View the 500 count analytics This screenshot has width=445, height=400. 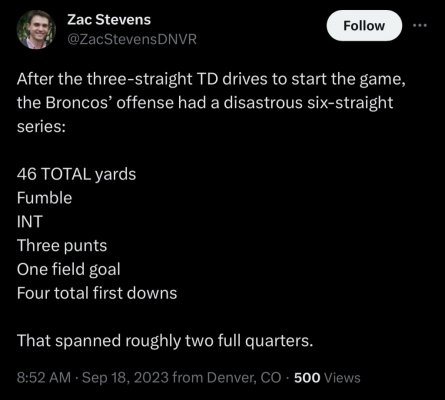[307, 378]
